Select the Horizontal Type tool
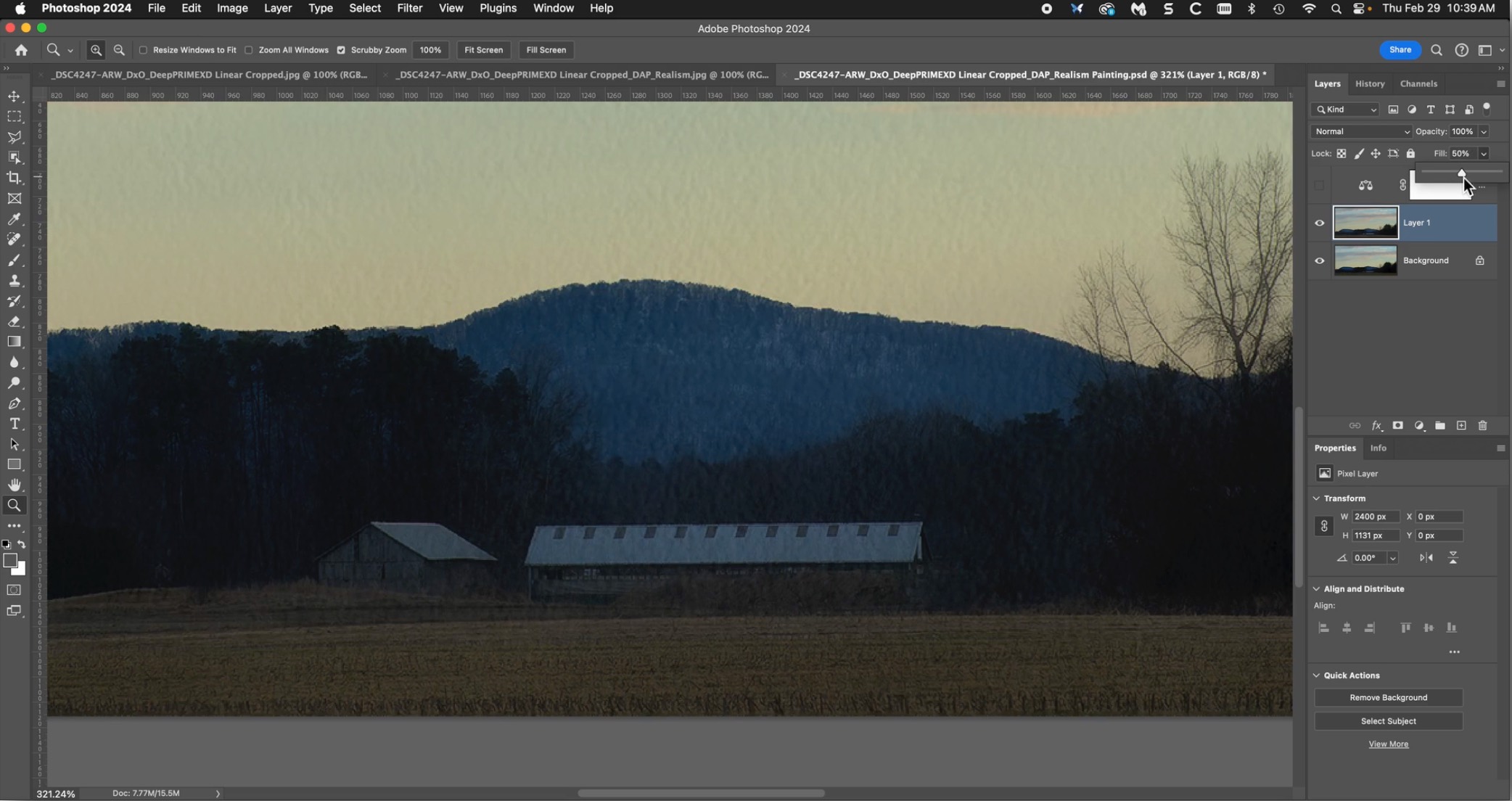The height and width of the screenshot is (801, 1512). coord(14,424)
